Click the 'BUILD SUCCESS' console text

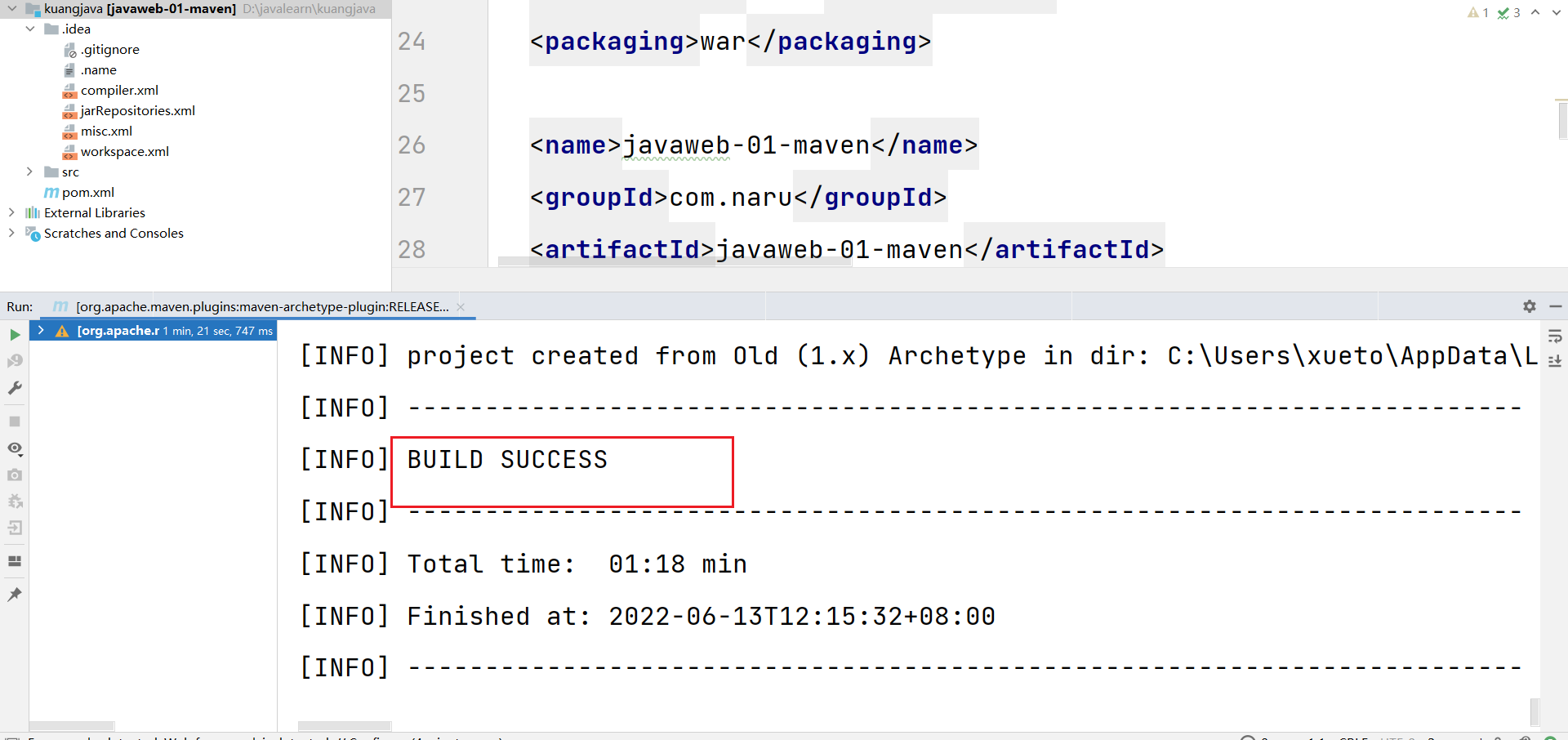507,460
